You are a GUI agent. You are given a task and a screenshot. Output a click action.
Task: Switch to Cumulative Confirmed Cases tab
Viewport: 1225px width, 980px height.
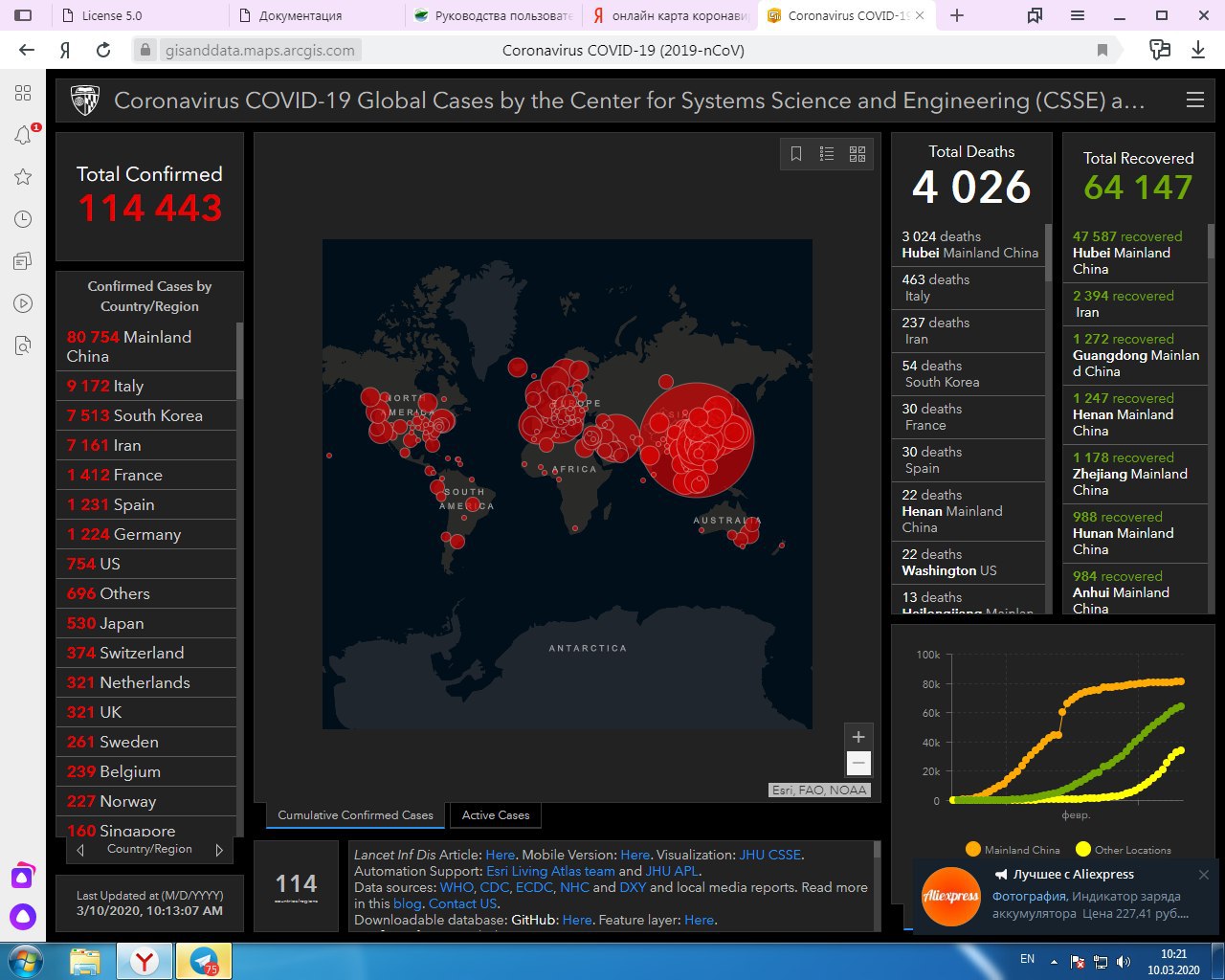point(355,815)
